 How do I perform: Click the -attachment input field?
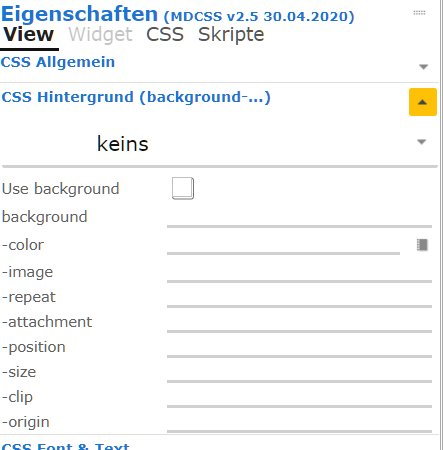pos(299,323)
